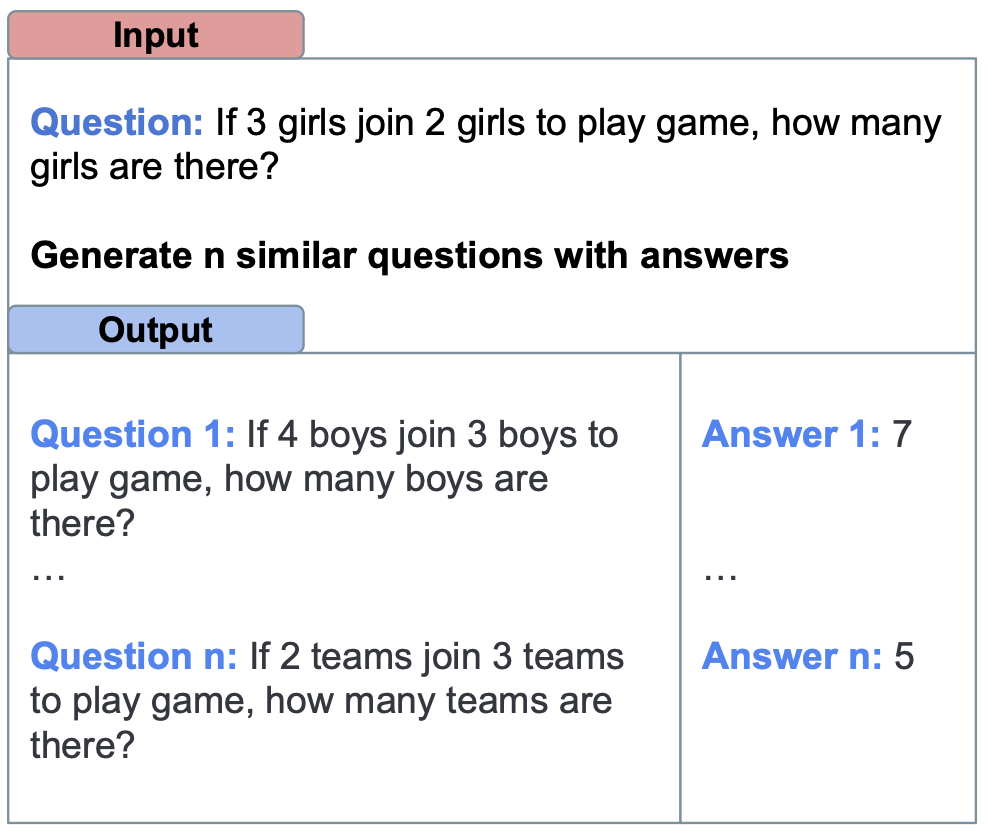This screenshot has width=988, height=836.
Task: Click the last 'there?' under Question n
Action: pyautogui.click(x=83, y=745)
